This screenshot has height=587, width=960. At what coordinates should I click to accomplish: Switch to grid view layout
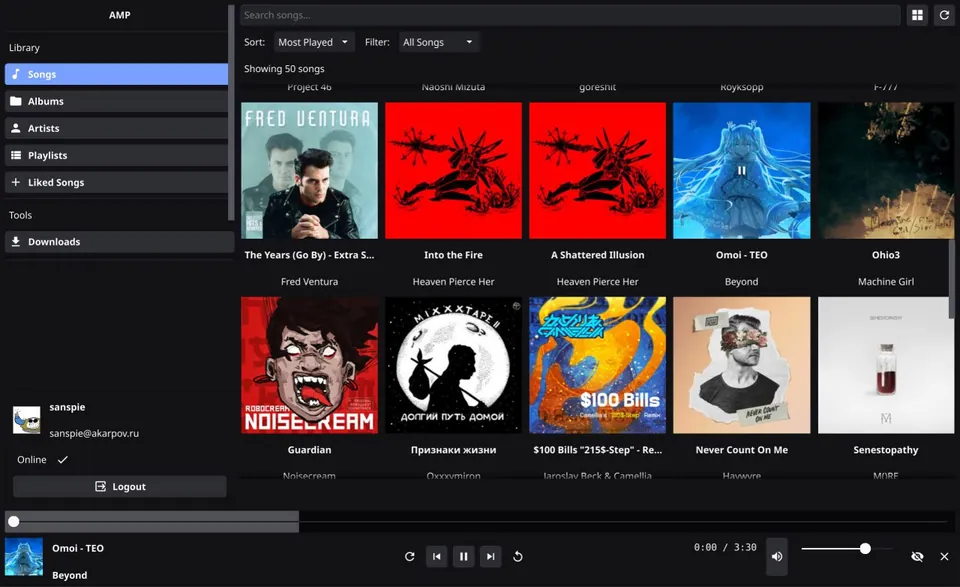(917, 15)
